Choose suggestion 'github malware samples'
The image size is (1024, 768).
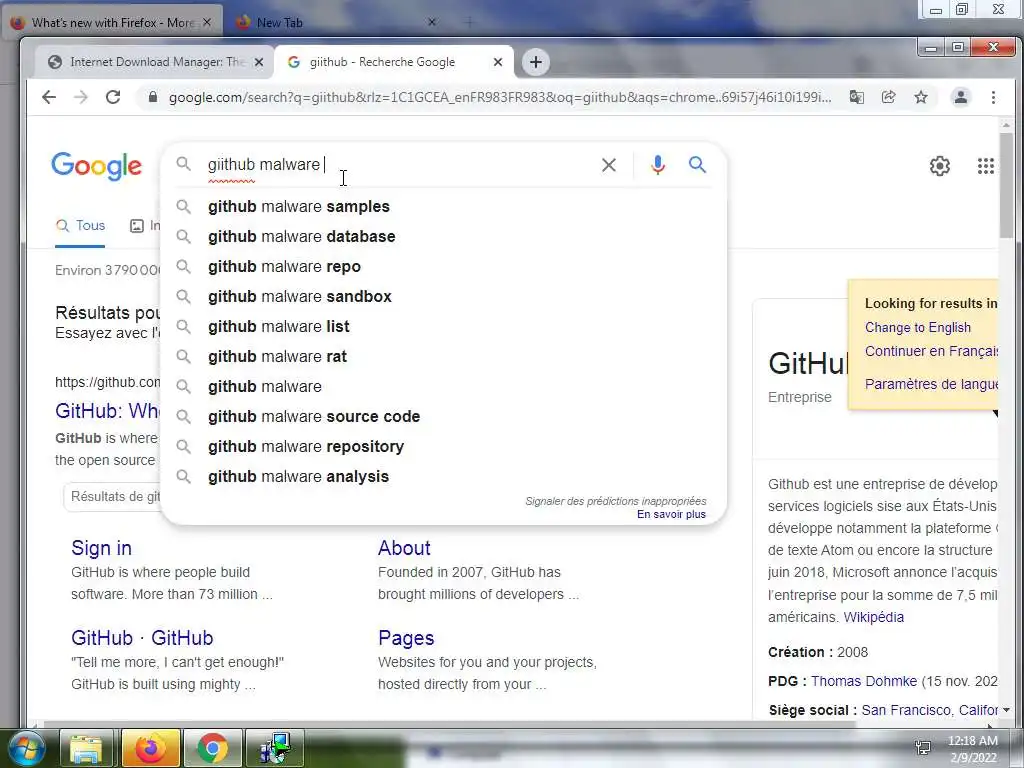tap(443, 206)
